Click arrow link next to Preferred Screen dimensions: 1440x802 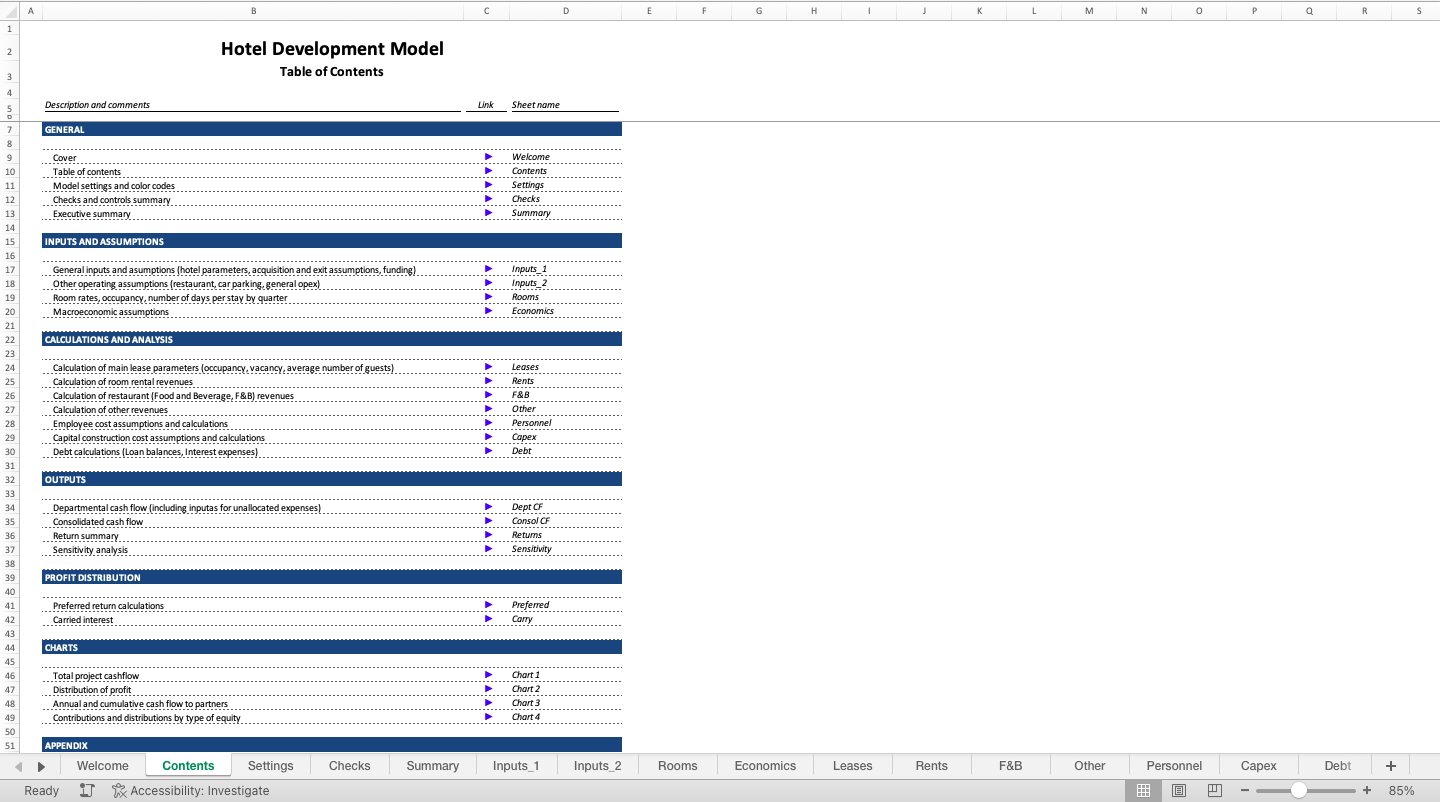click(488, 605)
